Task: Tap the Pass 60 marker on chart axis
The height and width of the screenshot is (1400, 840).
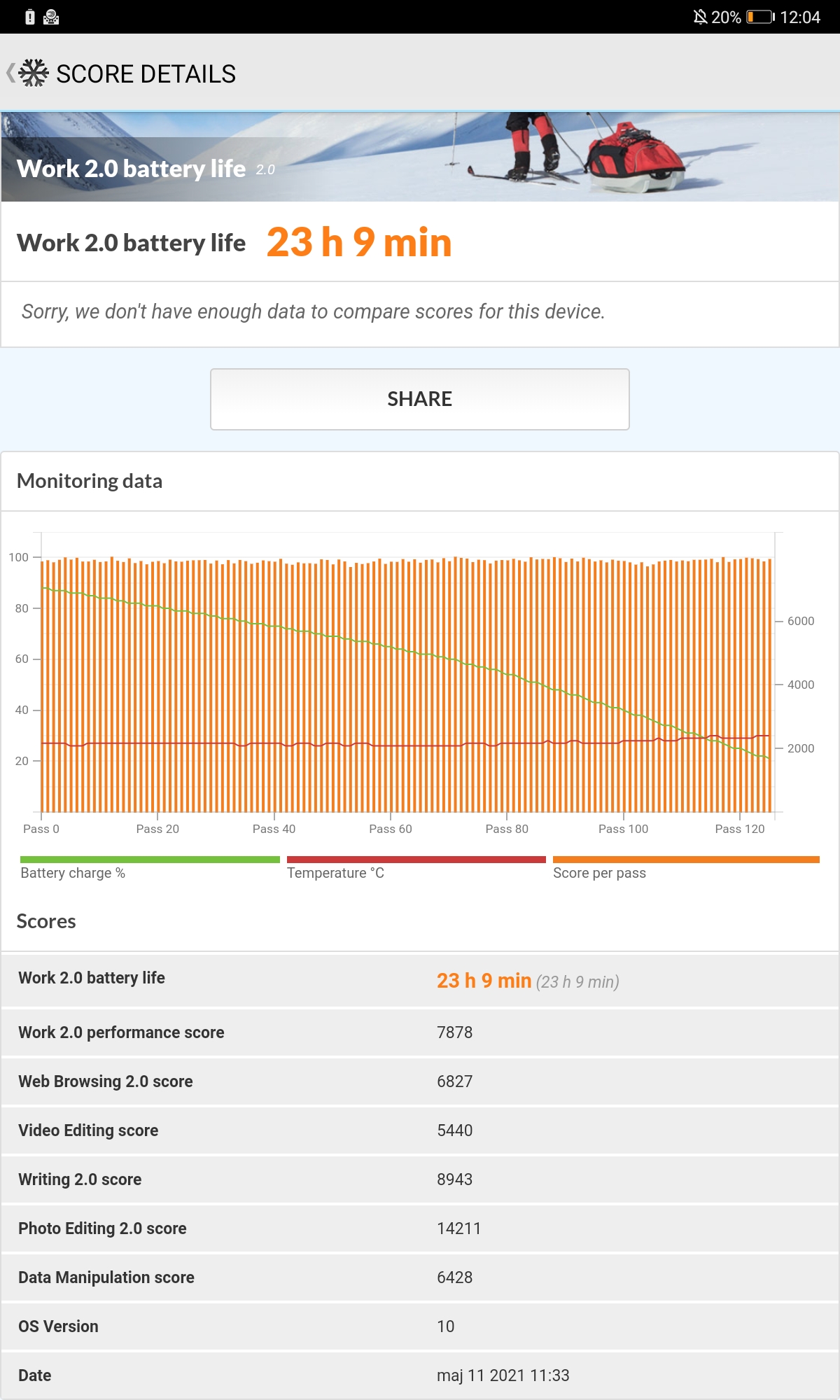Action: (x=391, y=829)
